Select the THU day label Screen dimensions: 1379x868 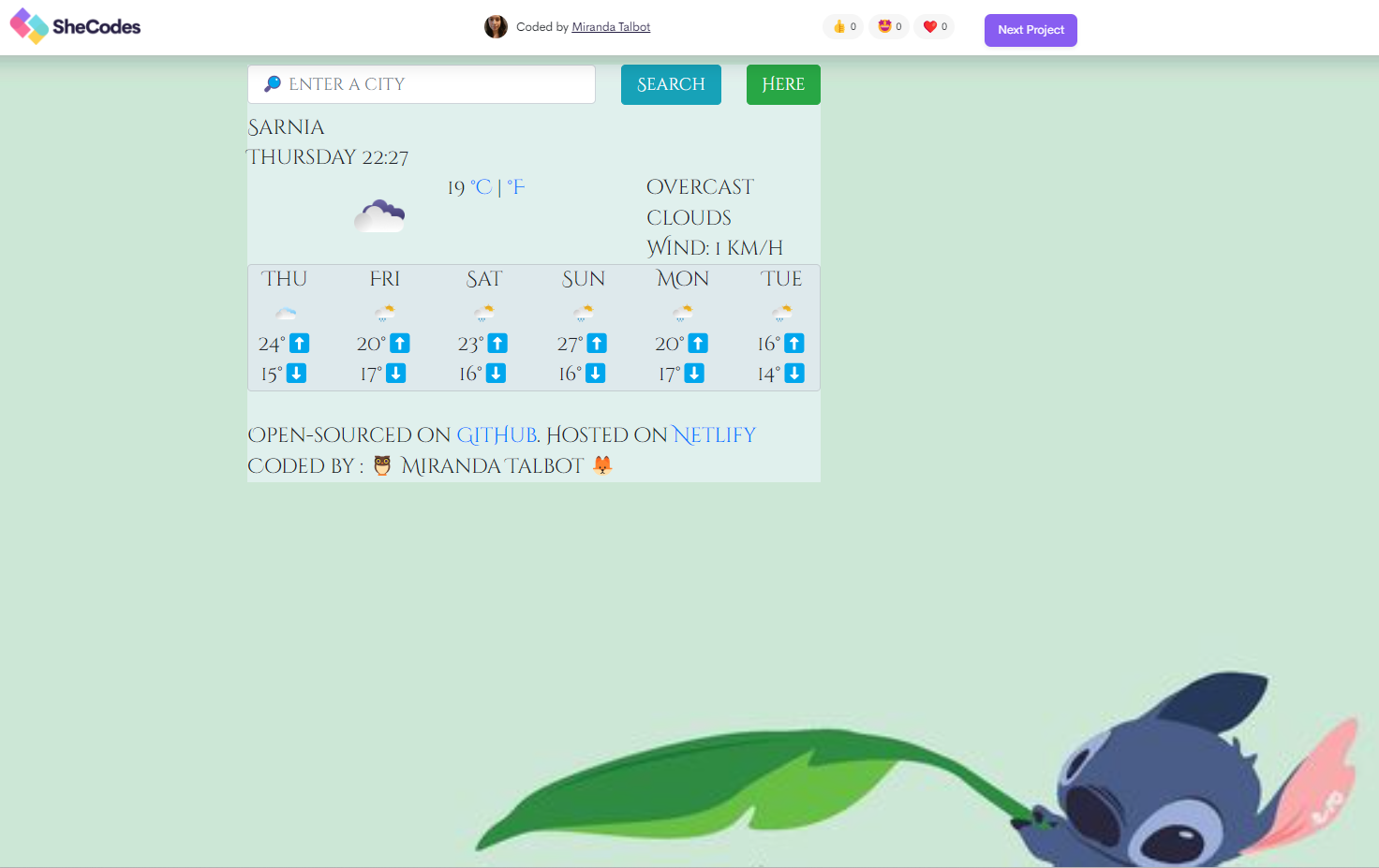pos(284,279)
